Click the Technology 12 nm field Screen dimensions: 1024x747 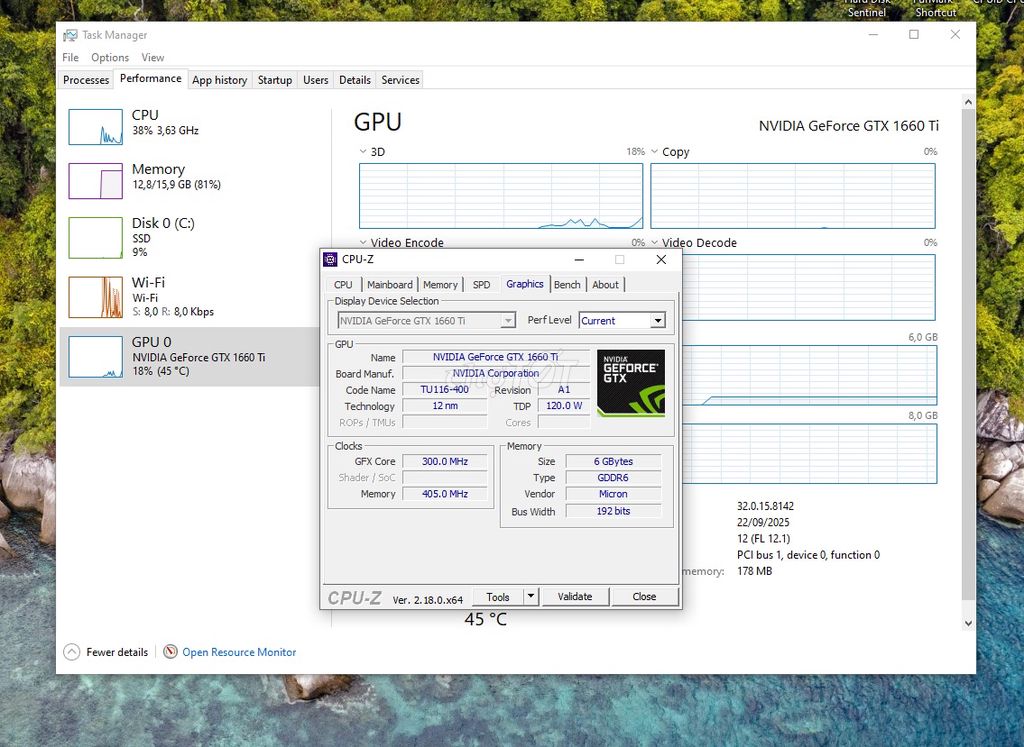point(445,405)
